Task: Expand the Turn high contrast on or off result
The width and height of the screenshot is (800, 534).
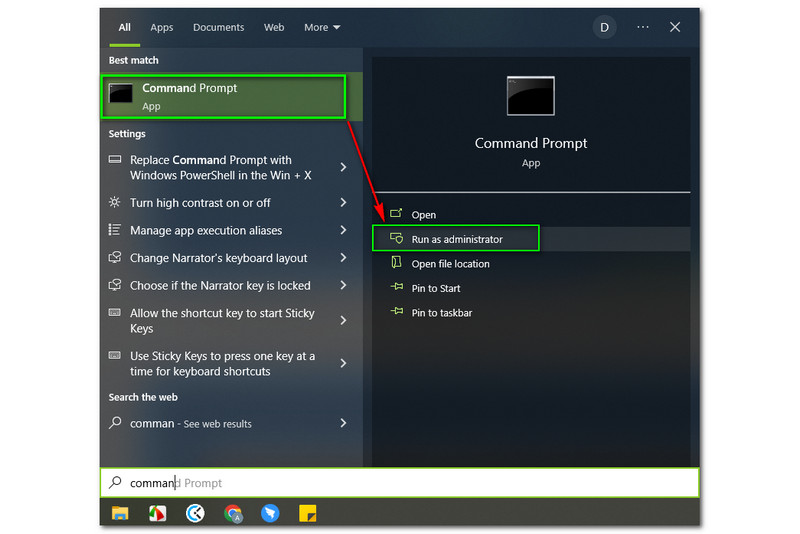Action: [343, 203]
